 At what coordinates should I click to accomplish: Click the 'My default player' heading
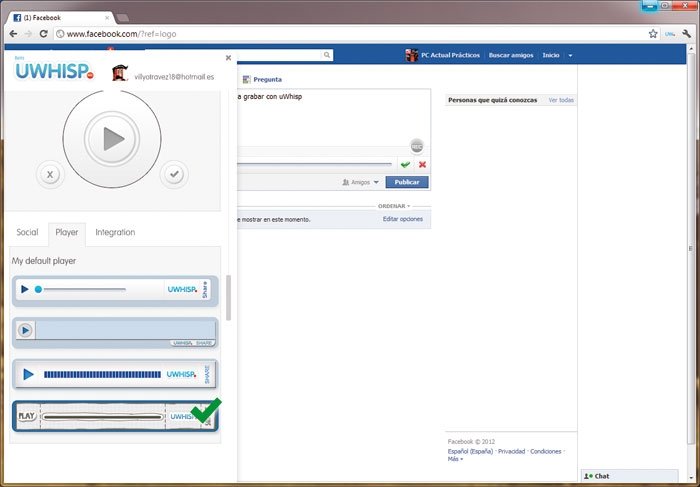tap(44, 261)
